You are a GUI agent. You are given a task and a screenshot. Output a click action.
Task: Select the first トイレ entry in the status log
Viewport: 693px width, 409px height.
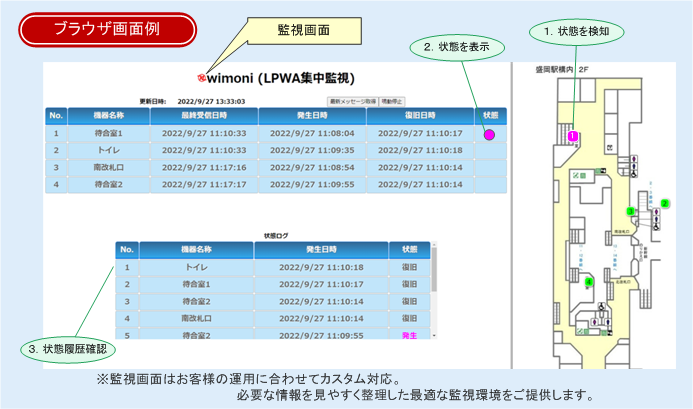click(x=197, y=267)
